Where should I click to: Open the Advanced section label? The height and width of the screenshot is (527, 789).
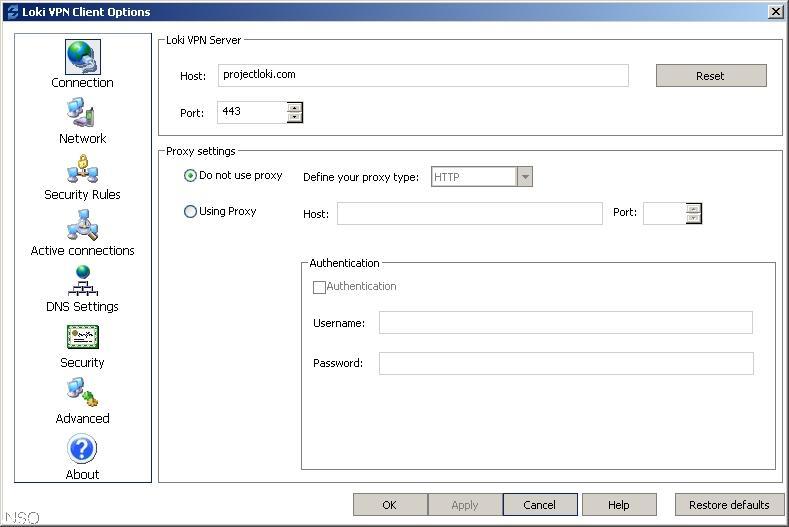coord(83,418)
